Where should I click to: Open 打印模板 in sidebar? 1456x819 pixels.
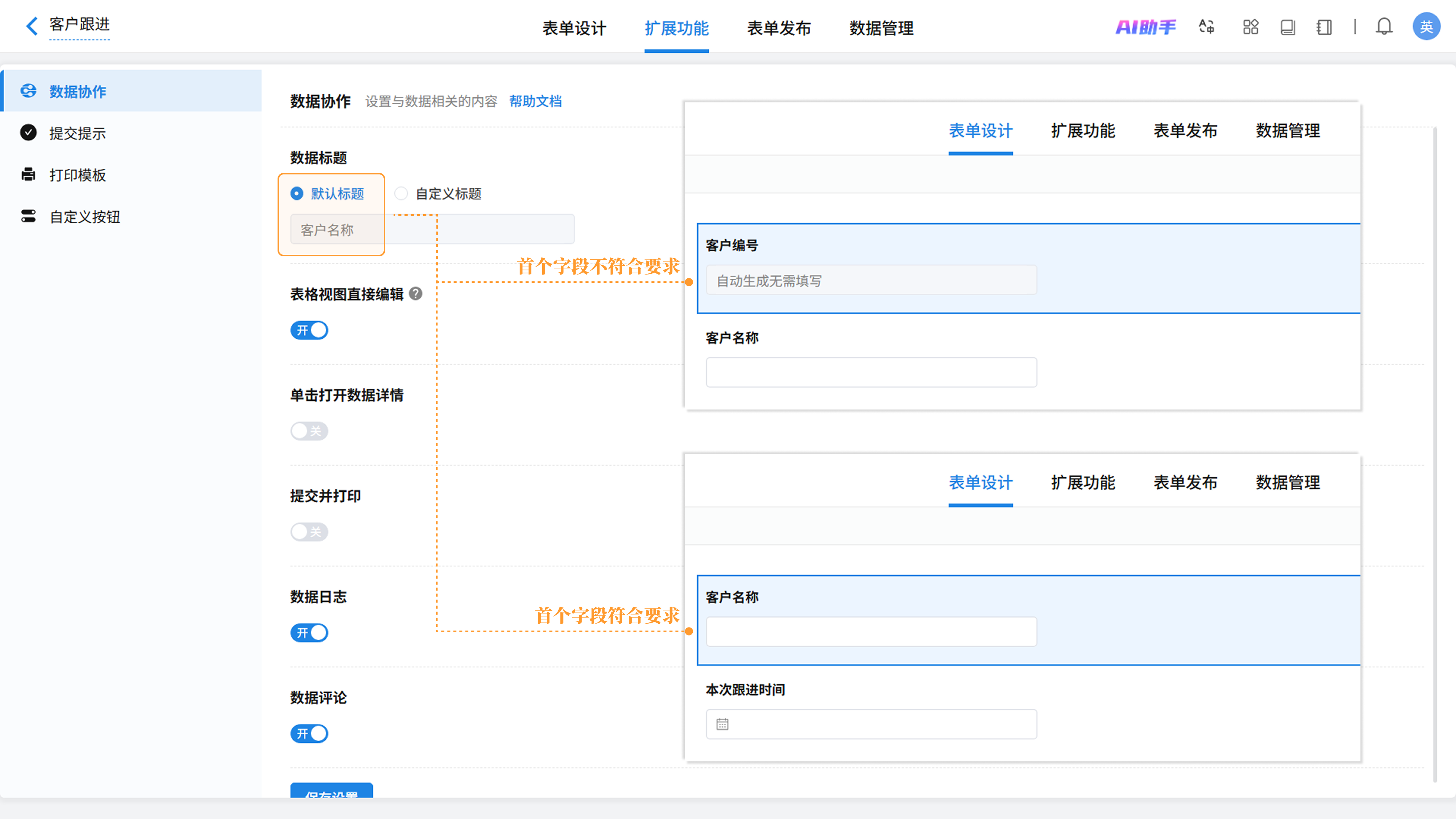(x=77, y=175)
